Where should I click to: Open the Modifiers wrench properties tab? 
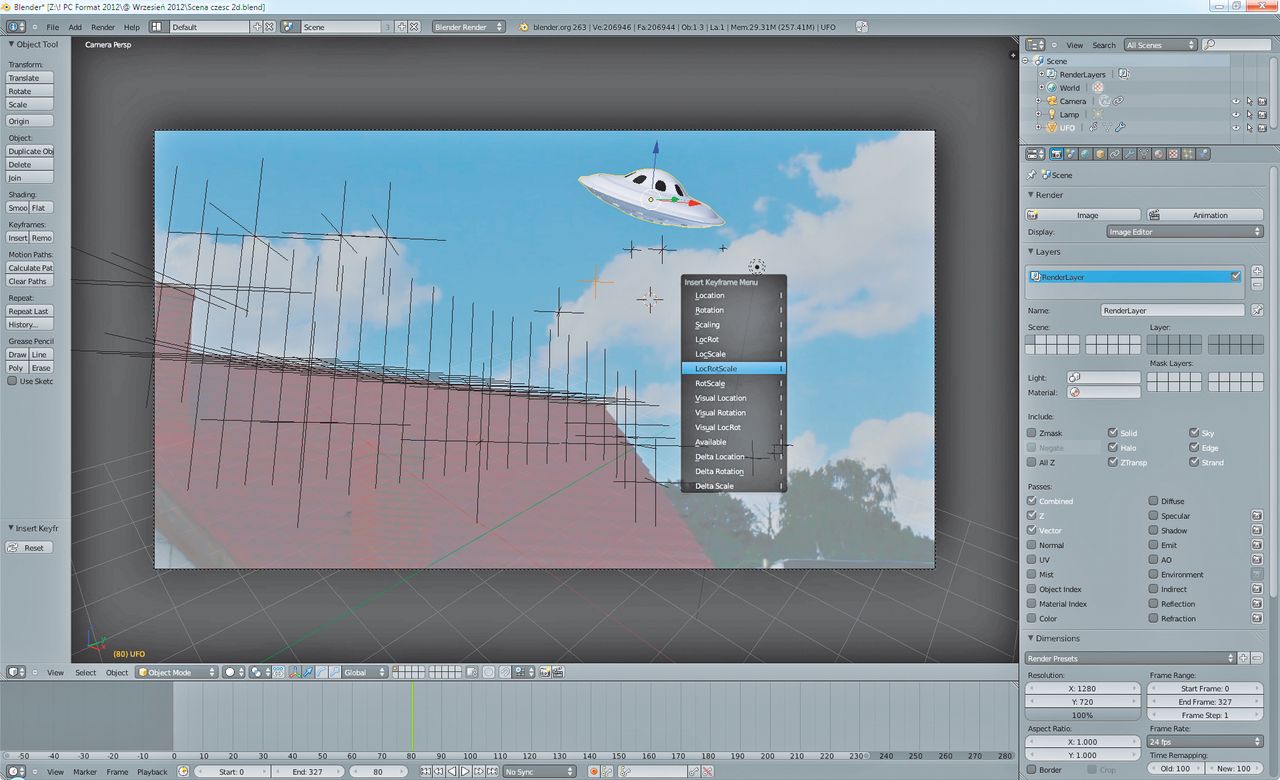pos(1129,154)
